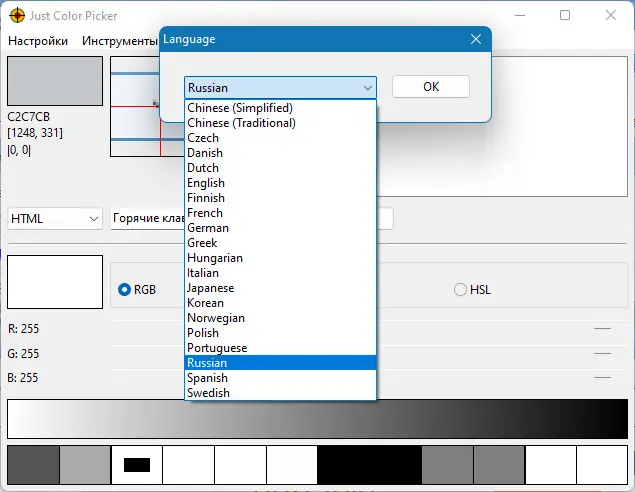Open the HTML color format dropdown
The image size is (635, 492).
coord(55,219)
